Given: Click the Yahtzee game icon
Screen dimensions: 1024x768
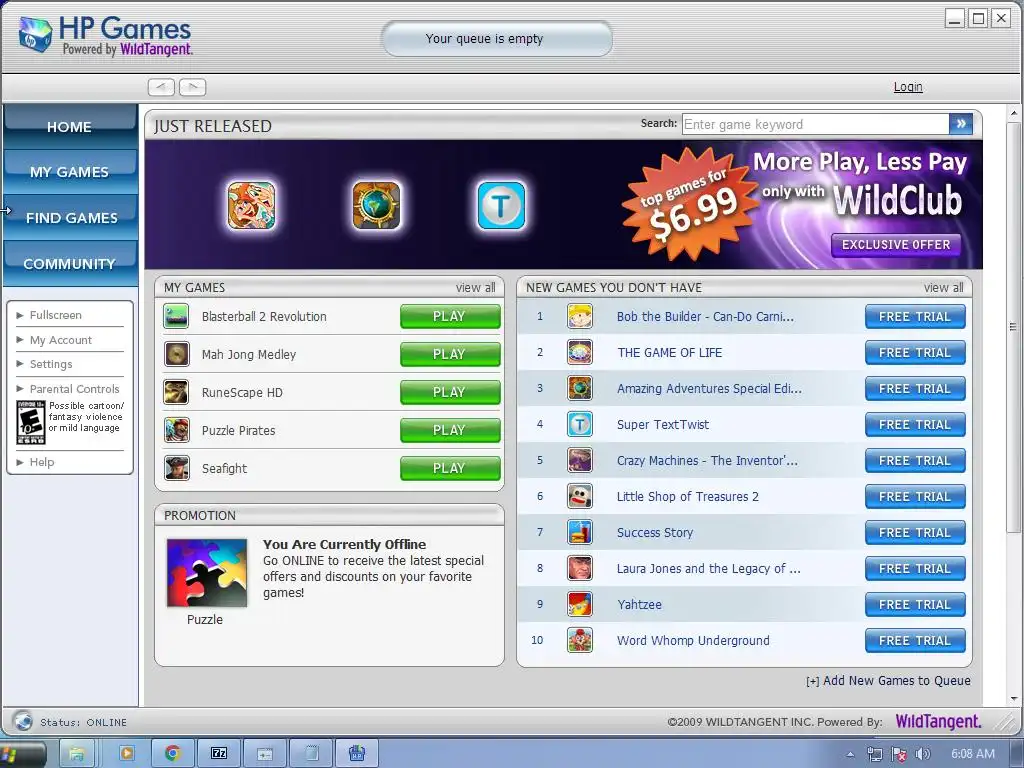Looking at the screenshot, I should [x=580, y=604].
